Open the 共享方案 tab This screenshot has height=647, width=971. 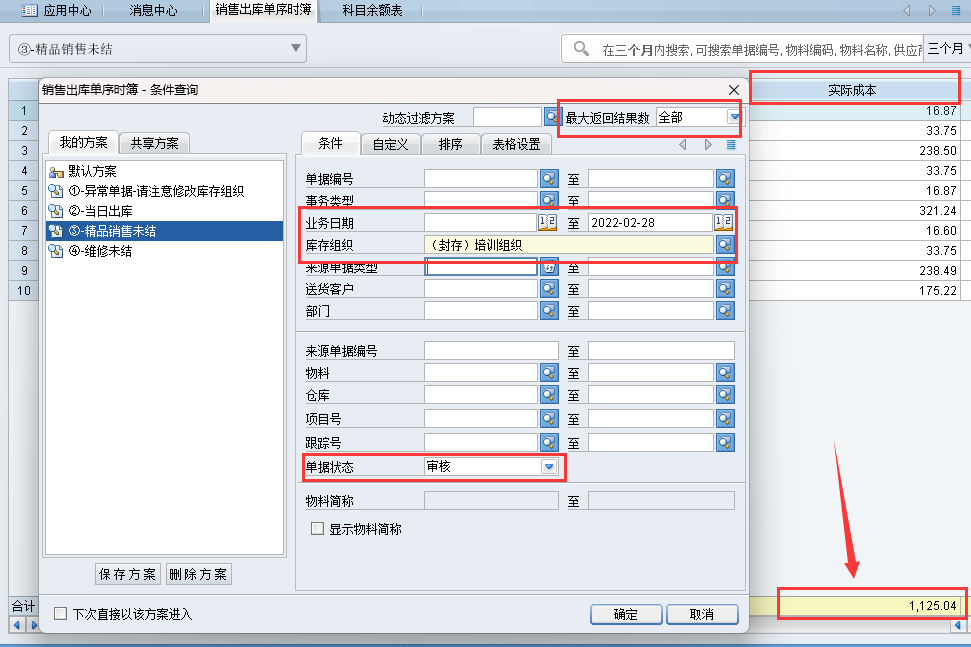tap(154, 143)
